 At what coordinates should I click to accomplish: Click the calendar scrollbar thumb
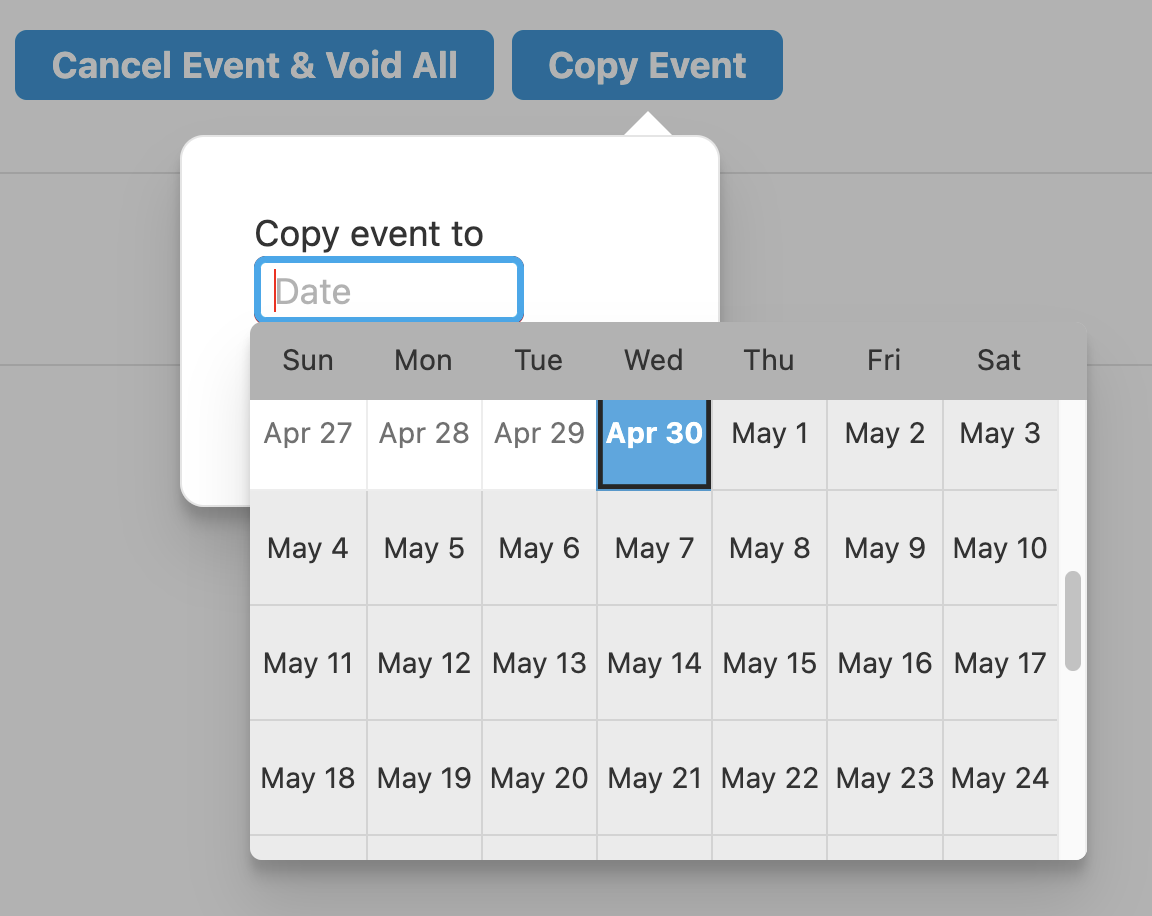tap(1073, 620)
